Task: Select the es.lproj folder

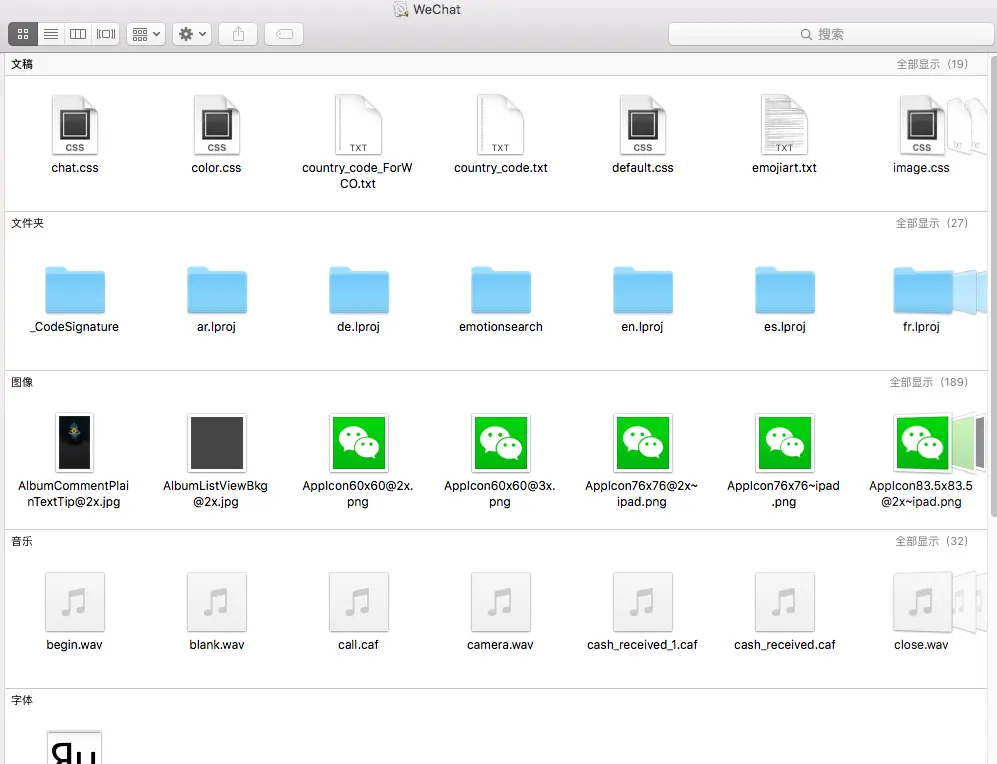Action: [785, 290]
